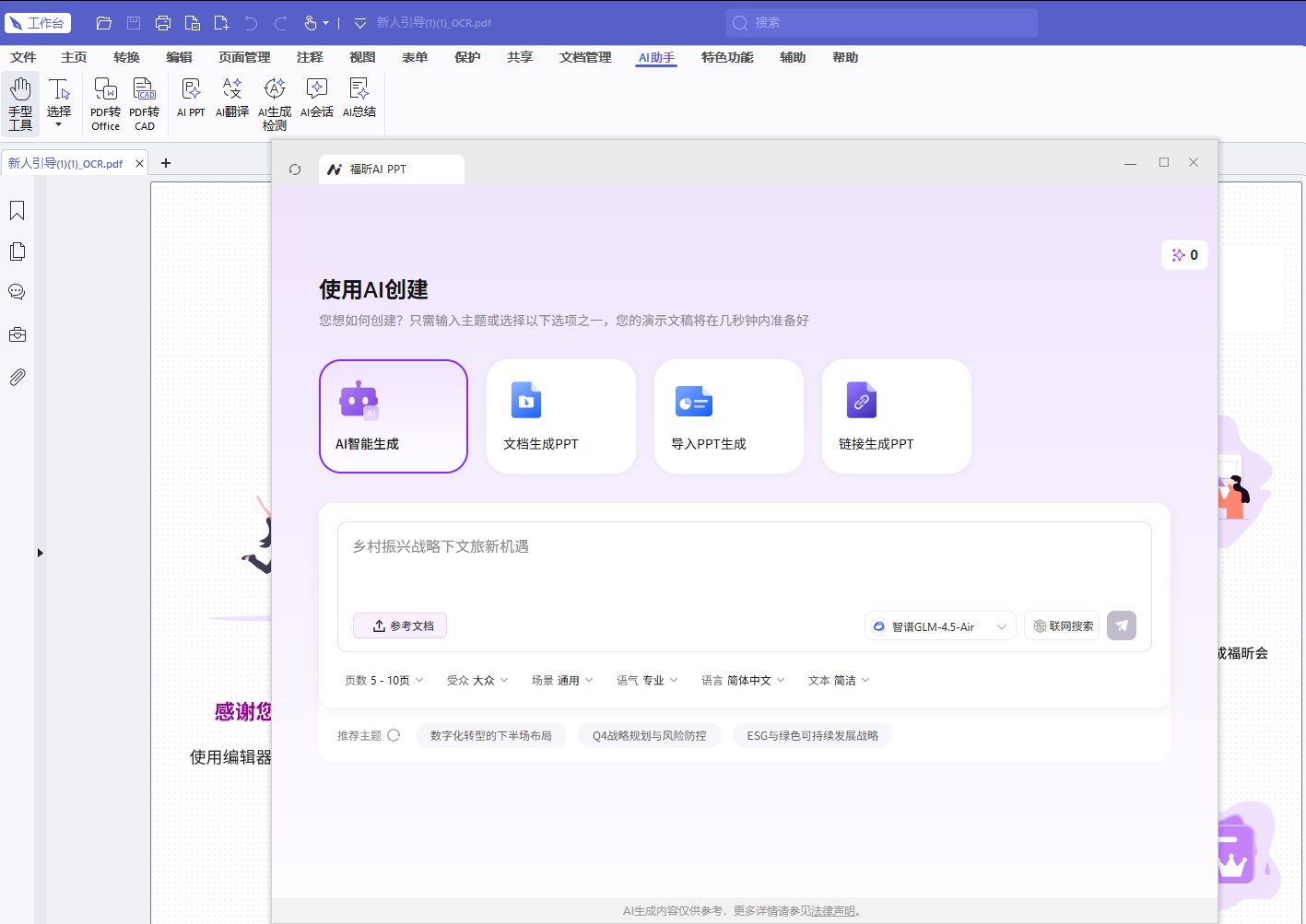Expand the 语言 简体中文 dropdown
The width and height of the screenshot is (1306, 924).
point(743,681)
